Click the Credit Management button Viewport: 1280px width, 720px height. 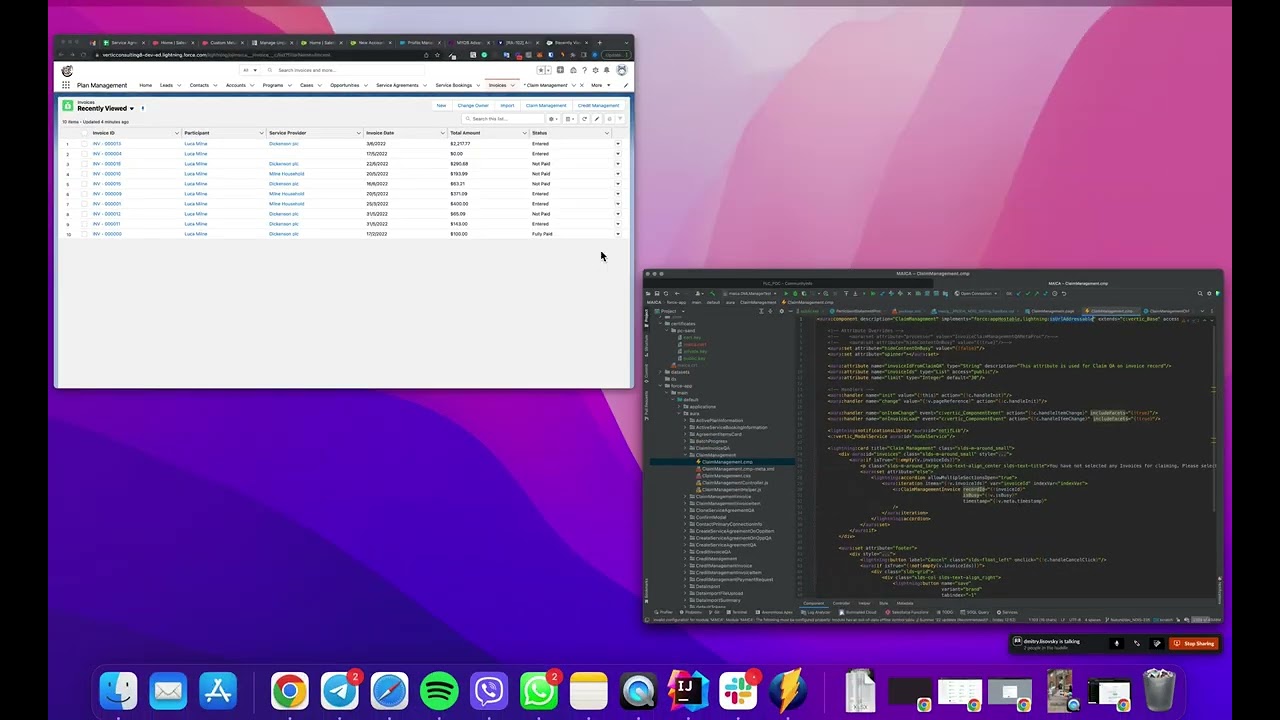[598, 105]
